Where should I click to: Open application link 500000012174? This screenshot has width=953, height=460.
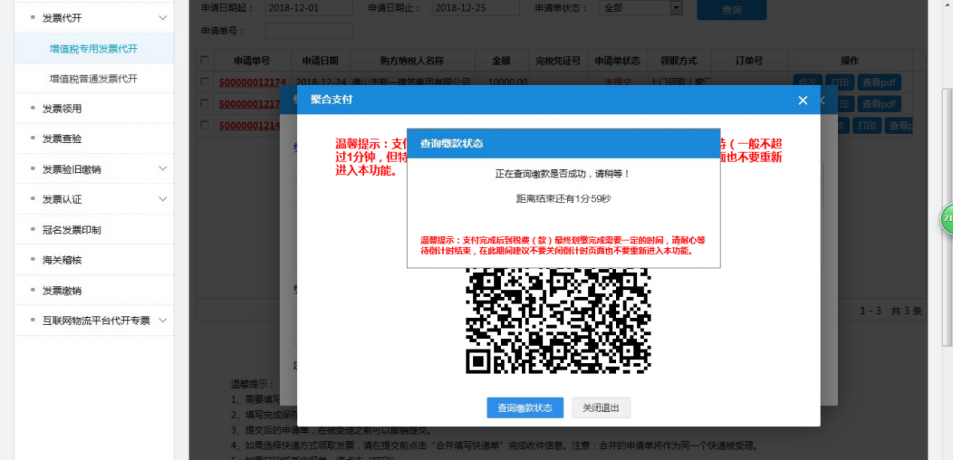point(252,82)
